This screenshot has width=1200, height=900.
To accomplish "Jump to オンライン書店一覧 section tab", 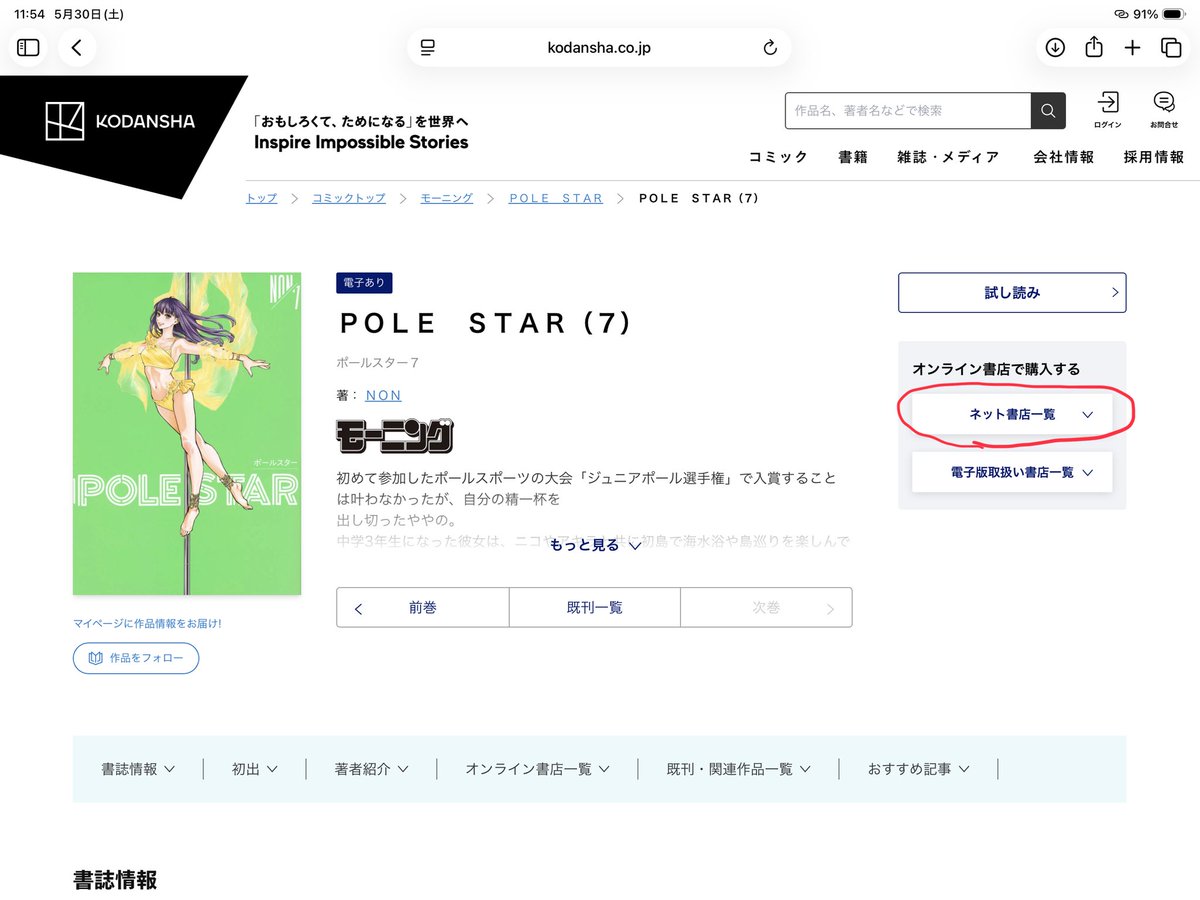I will [x=537, y=769].
